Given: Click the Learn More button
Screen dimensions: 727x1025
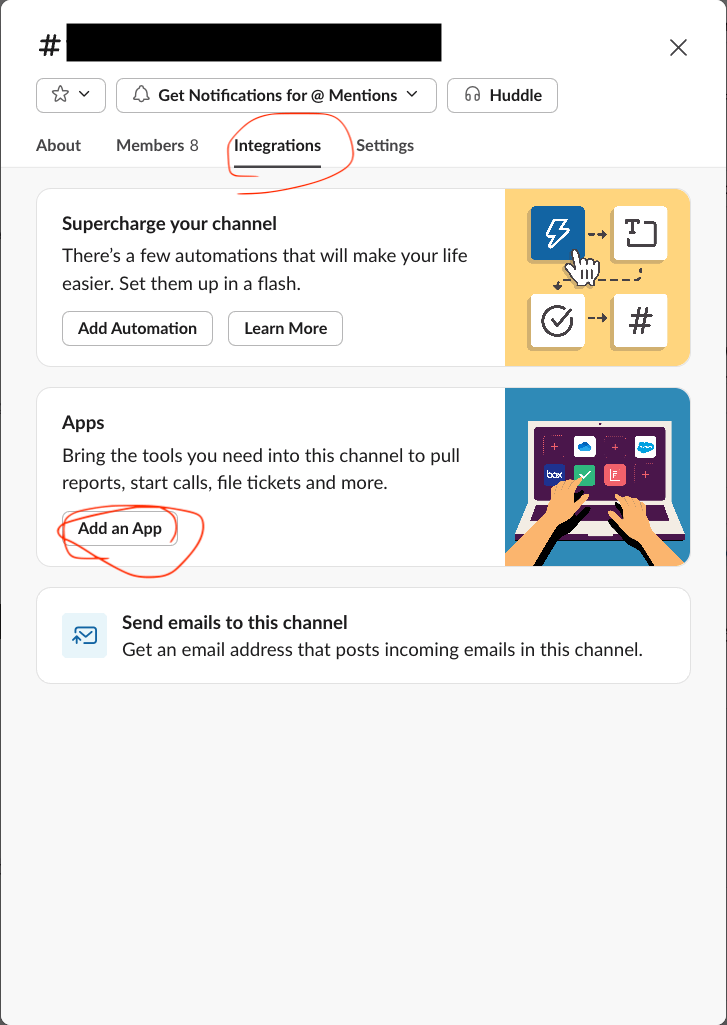Looking at the screenshot, I should pos(285,328).
